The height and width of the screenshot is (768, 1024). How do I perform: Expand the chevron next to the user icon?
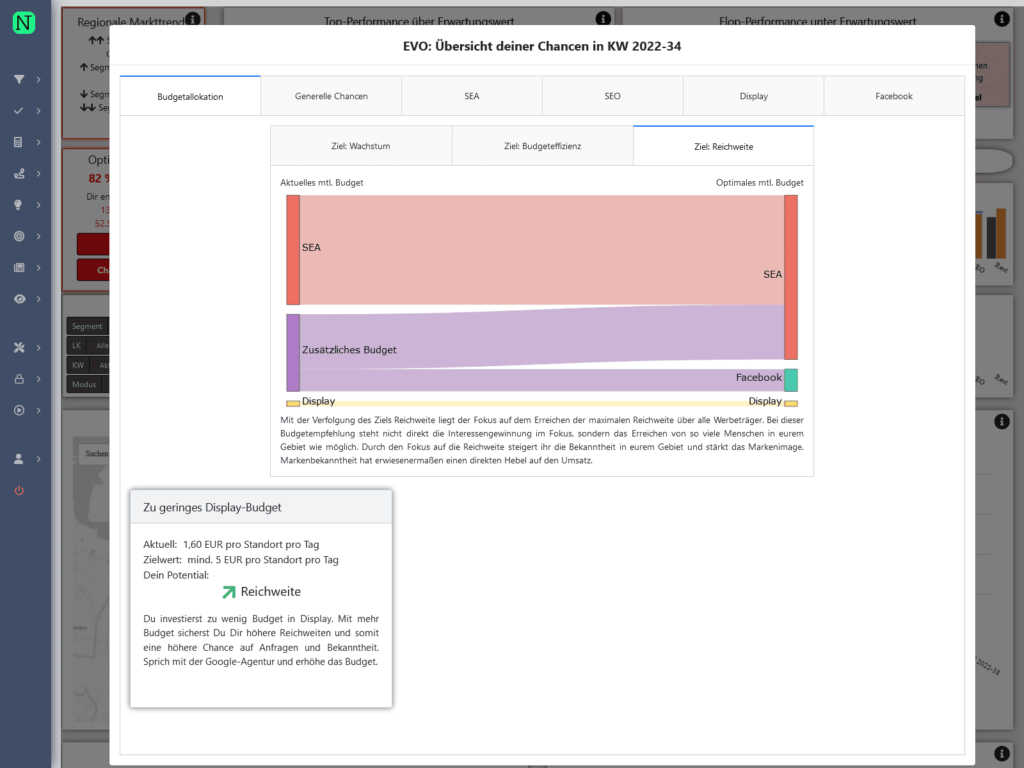[39, 459]
